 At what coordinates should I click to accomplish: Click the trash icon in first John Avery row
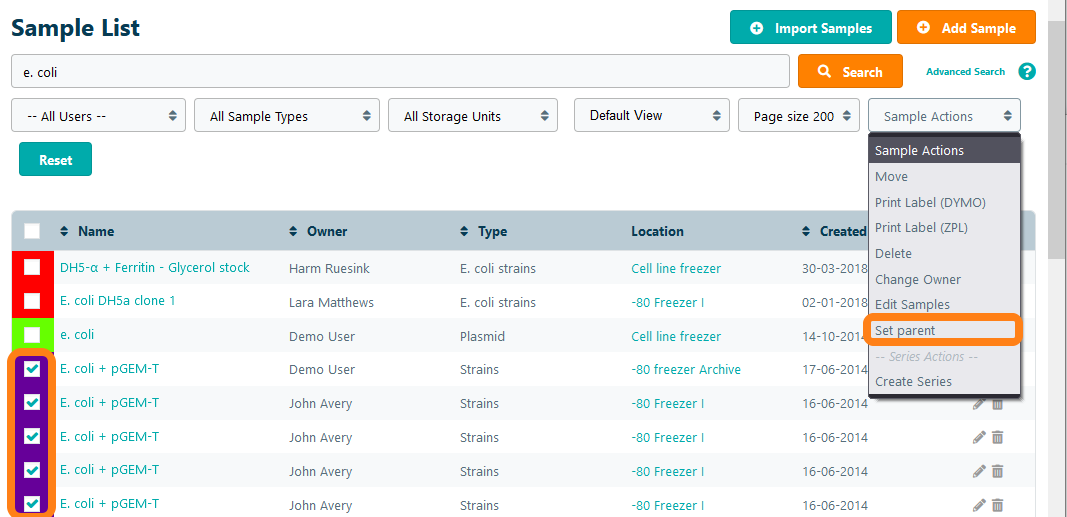tap(997, 404)
